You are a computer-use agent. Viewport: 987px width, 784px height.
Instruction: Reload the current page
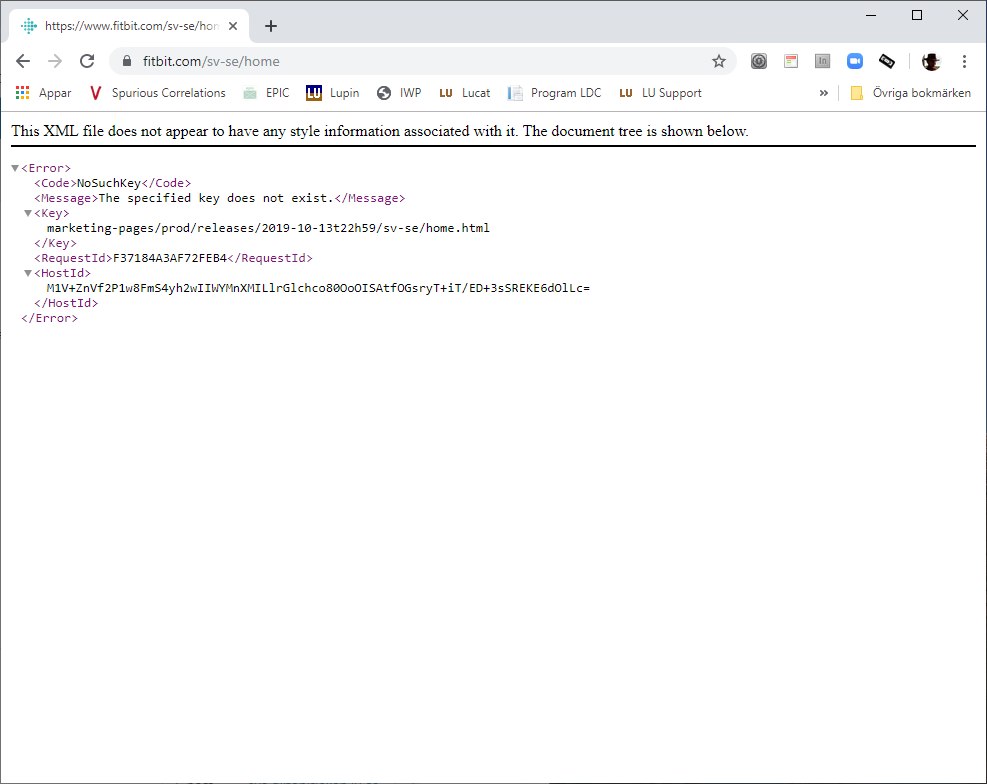[x=87, y=61]
